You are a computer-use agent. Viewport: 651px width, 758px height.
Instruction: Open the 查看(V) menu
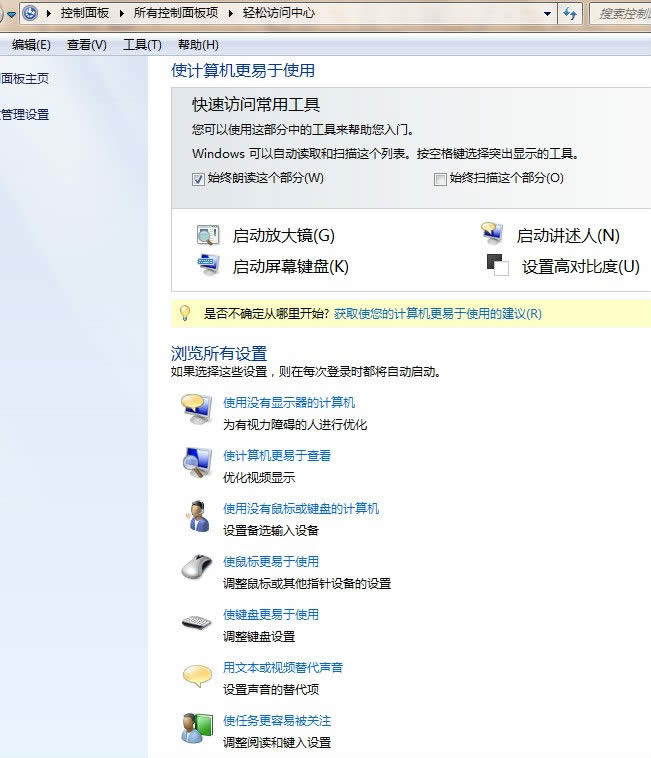coord(86,45)
